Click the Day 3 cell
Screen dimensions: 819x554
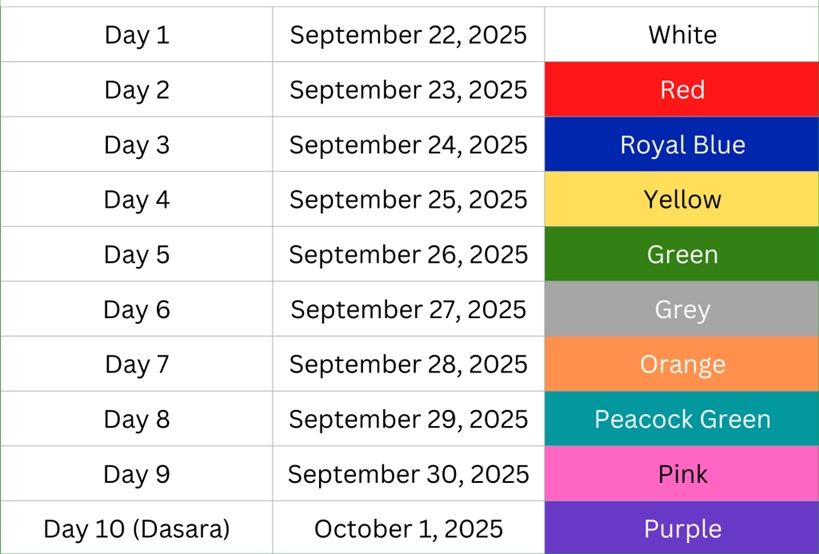coord(137,145)
